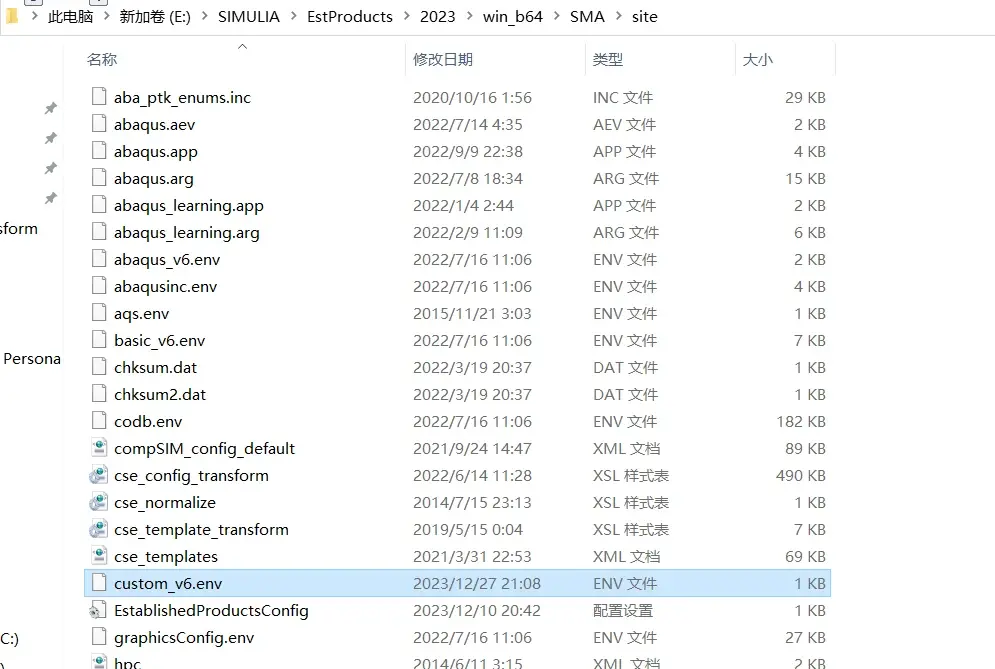Click the file icon beside abaqus.aev
Screen dimensions: 995x669
pos(99,124)
